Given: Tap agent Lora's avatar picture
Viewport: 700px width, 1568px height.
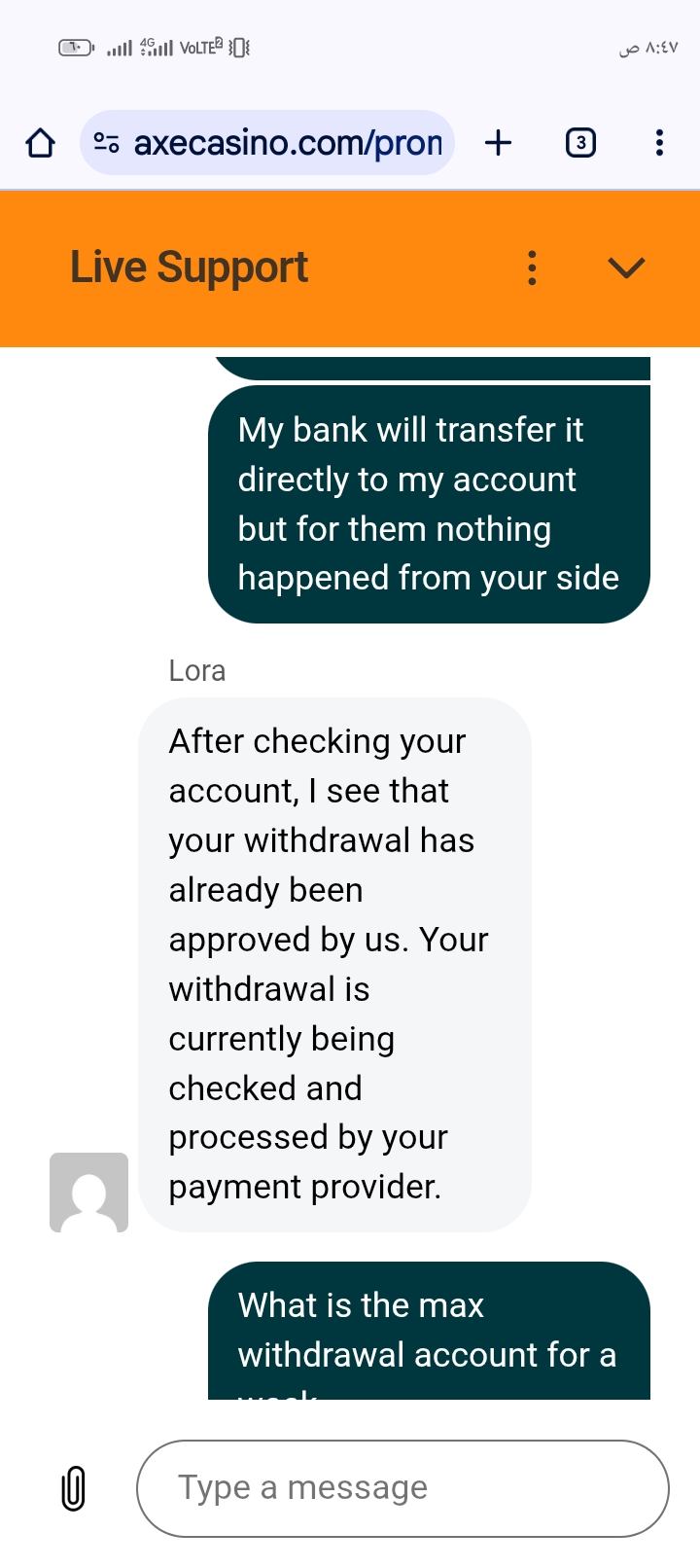Looking at the screenshot, I should click(x=88, y=1193).
